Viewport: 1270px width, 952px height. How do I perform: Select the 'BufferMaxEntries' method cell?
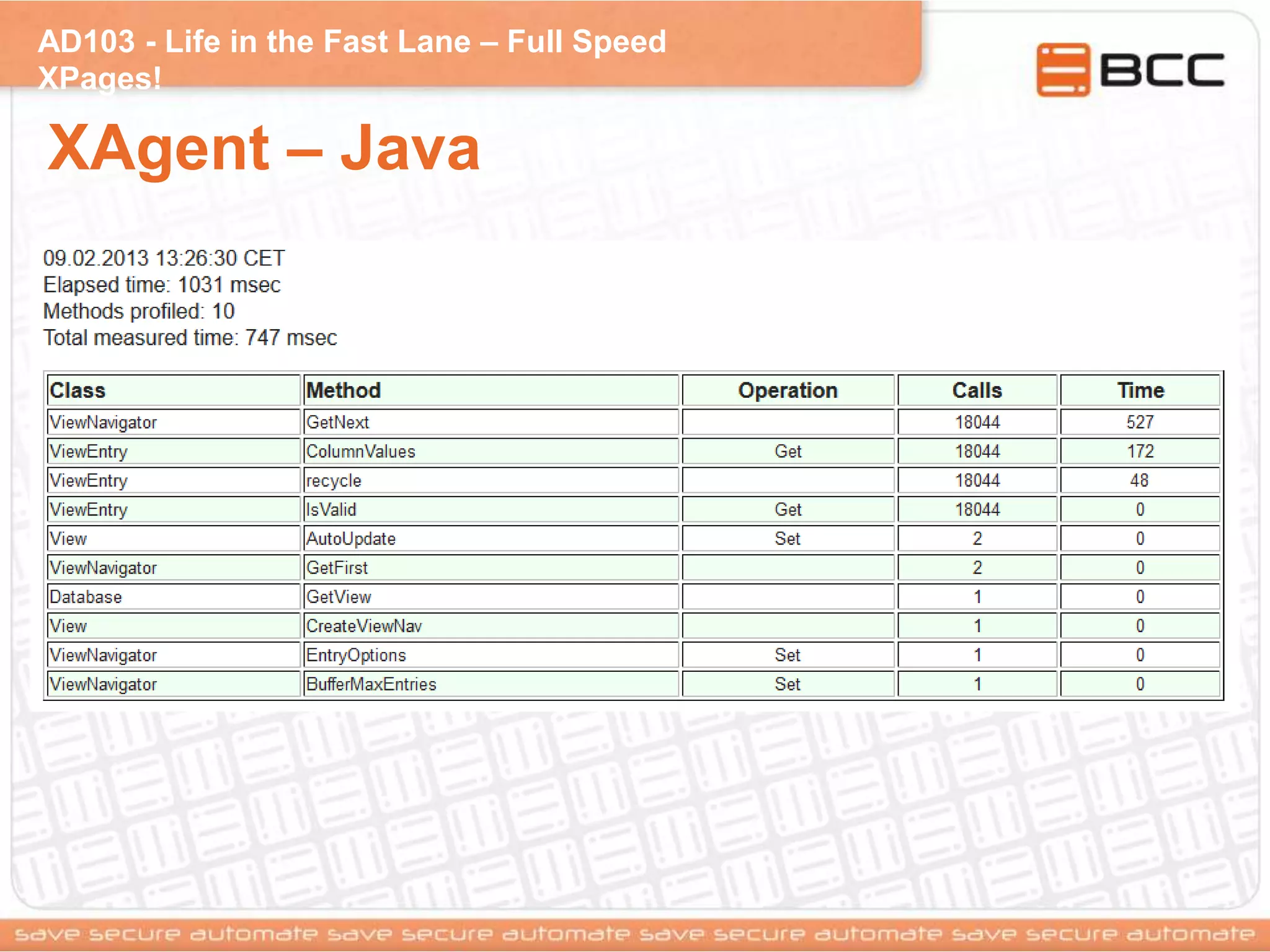(x=491, y=684)
